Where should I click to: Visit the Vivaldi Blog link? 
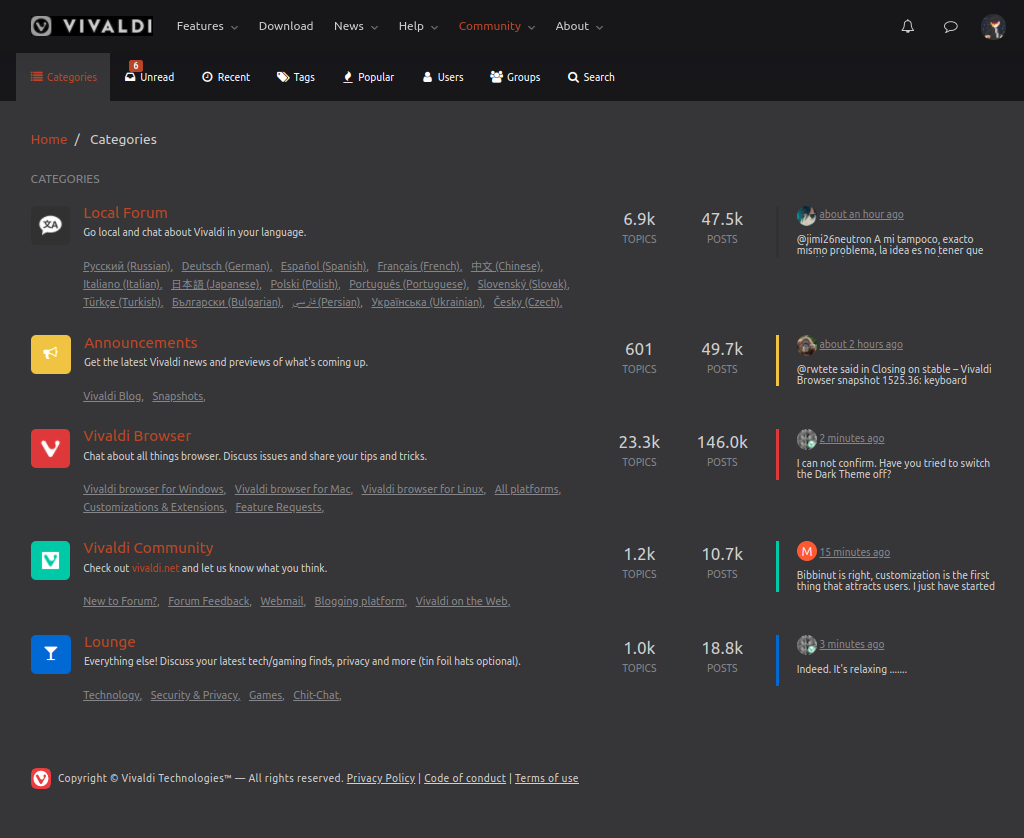(112, 396)
